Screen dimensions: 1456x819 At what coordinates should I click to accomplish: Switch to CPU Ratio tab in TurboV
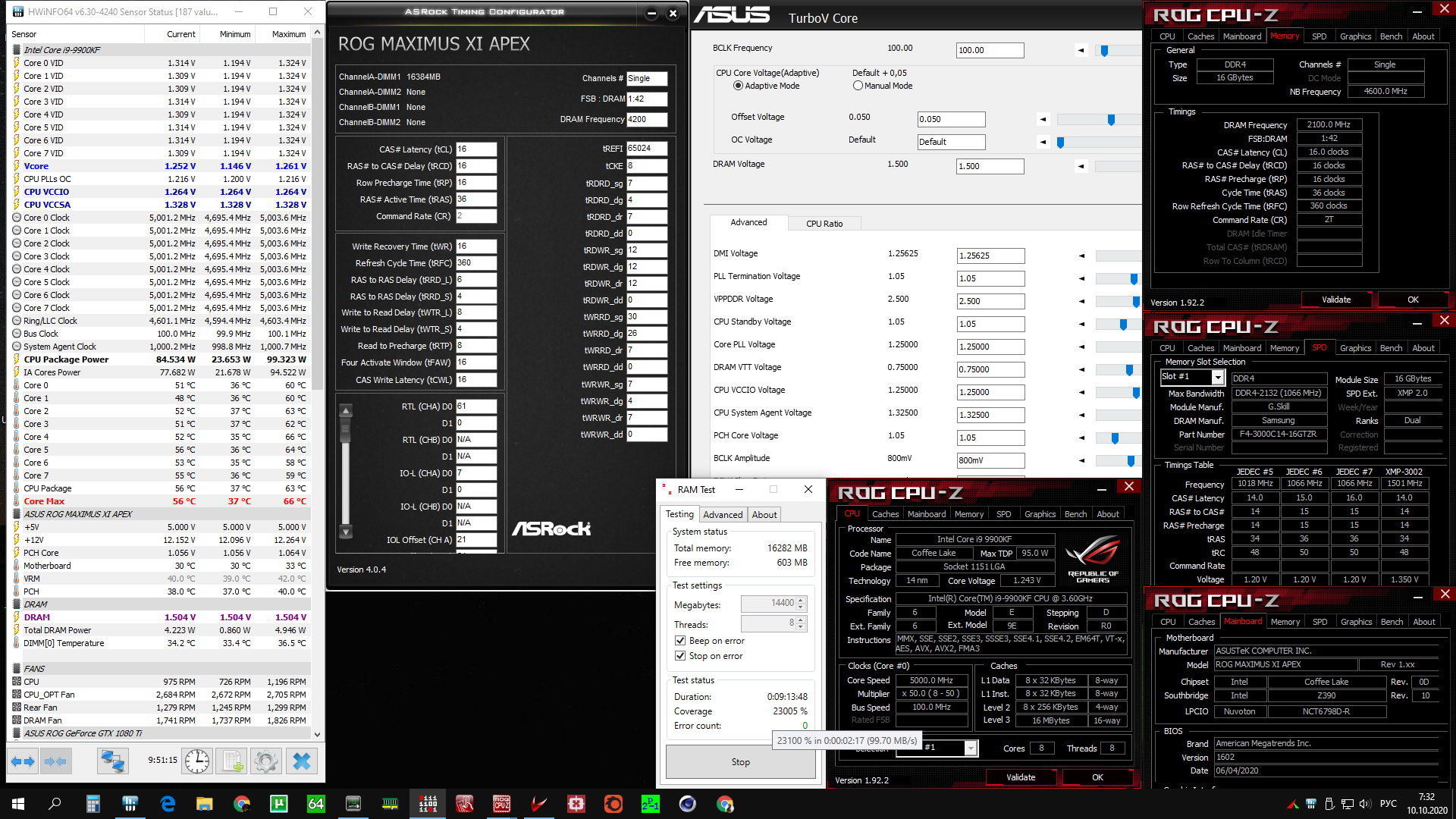coord(824,224)
